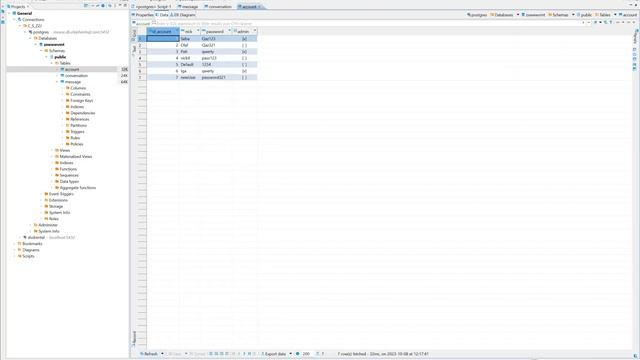Toggle admin checkbox for user Default
The image size is (640, 360).
click(x=244, y=64)
